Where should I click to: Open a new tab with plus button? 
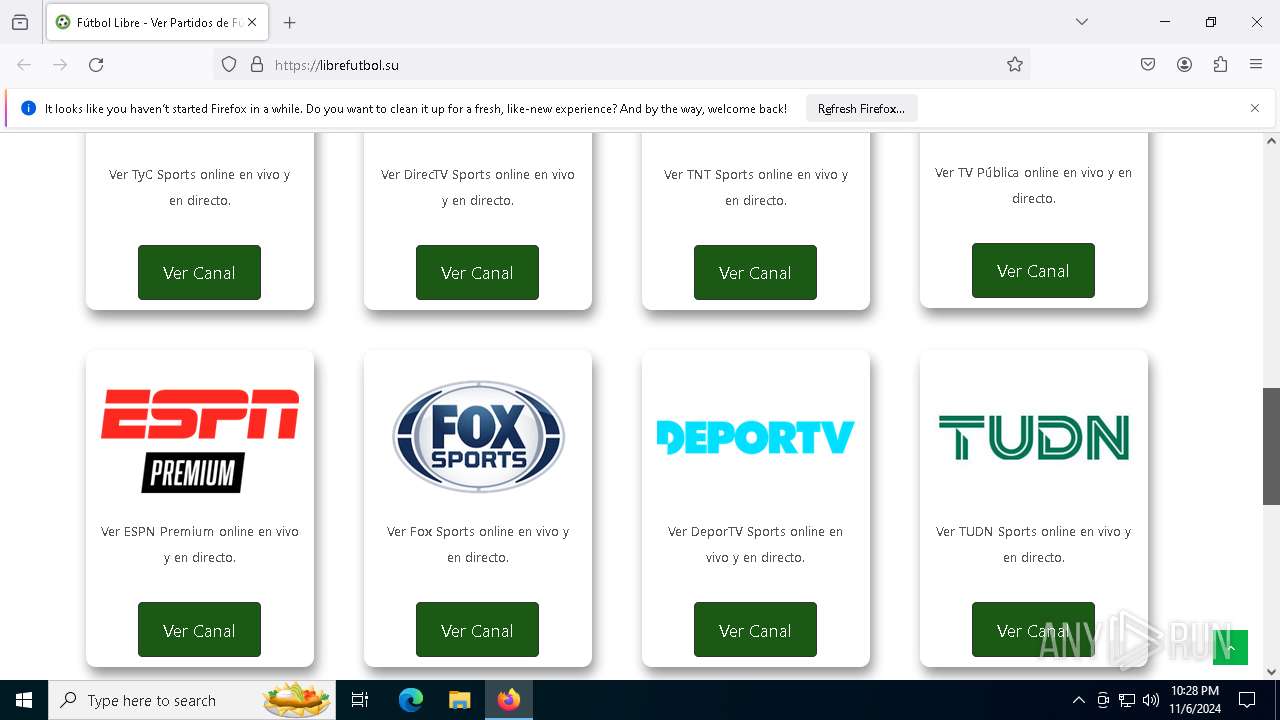pos(290,22)
